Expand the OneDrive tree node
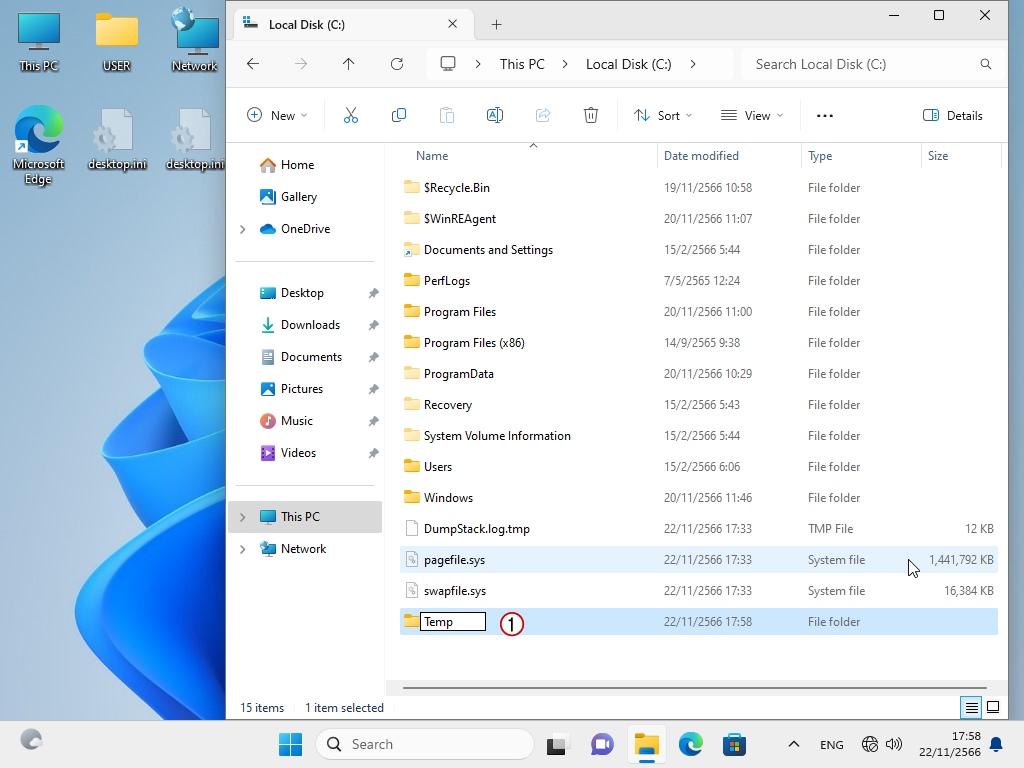 [x=243, y=229]
